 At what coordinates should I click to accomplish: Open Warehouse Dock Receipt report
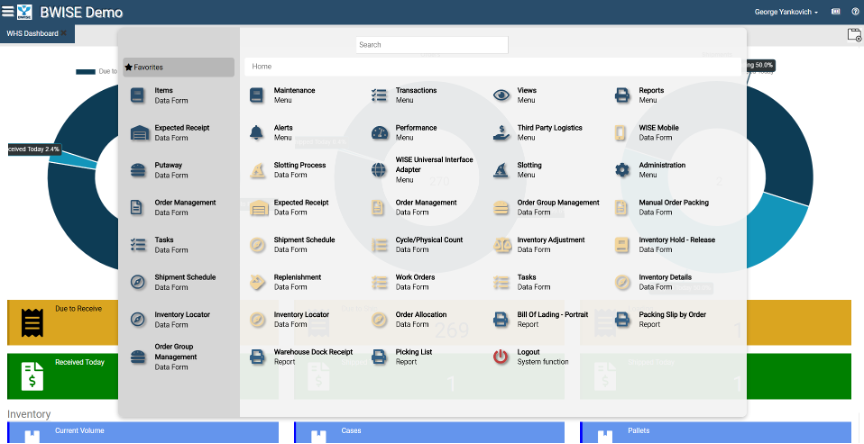(x=301, y=358)
